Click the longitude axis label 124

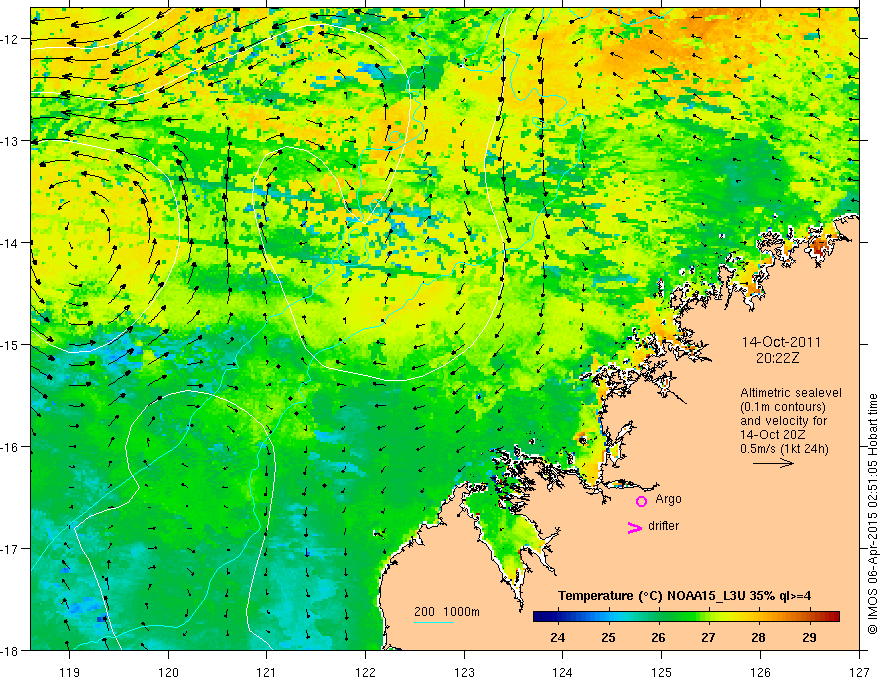pos(562,672)
